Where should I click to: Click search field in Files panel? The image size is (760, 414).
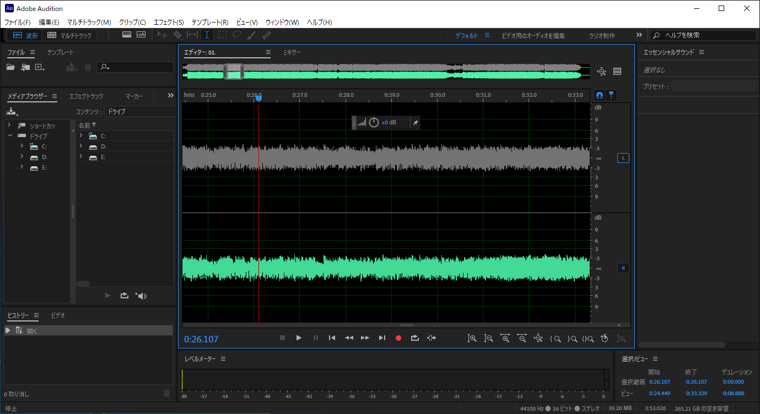[135, 67]
